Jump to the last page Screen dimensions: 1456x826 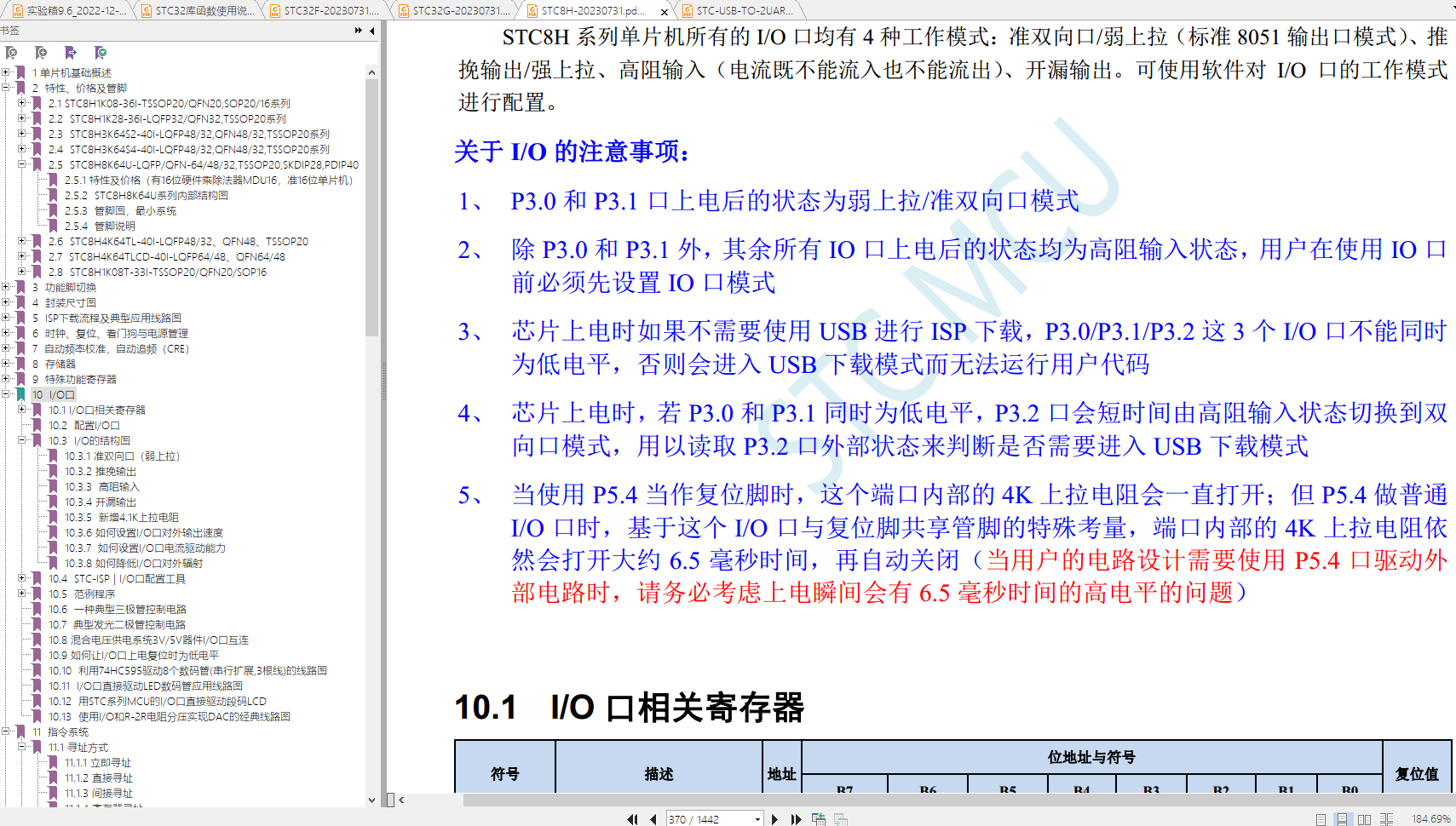[796, 819]
